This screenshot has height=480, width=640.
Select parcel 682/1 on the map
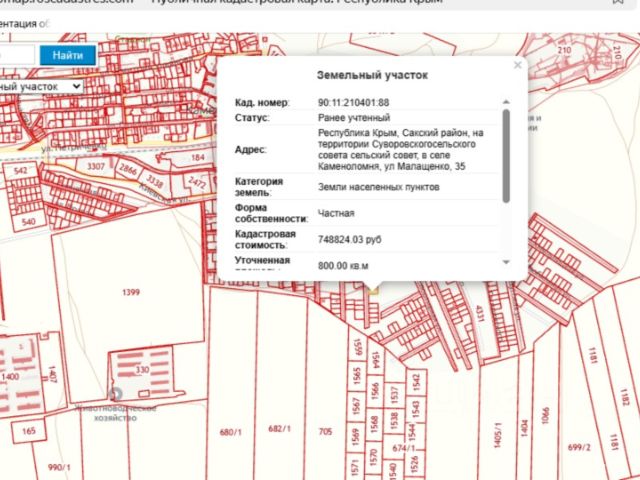coord(280,429)
